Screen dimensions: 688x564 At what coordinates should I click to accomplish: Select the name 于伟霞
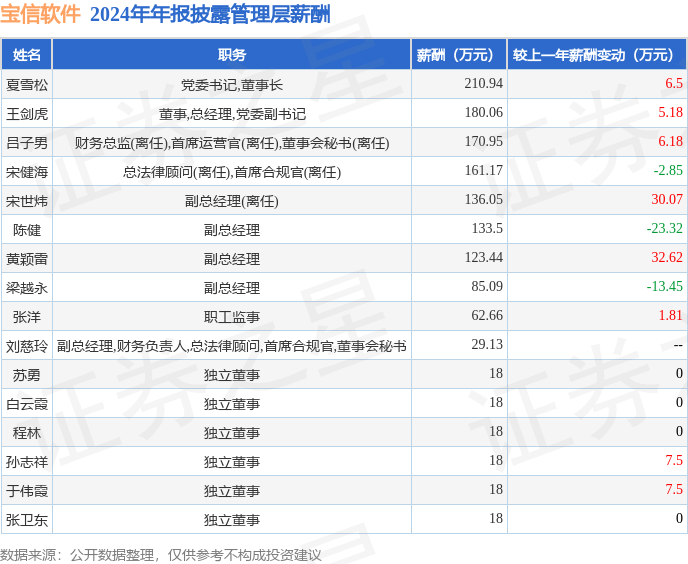tap(27, 491)
